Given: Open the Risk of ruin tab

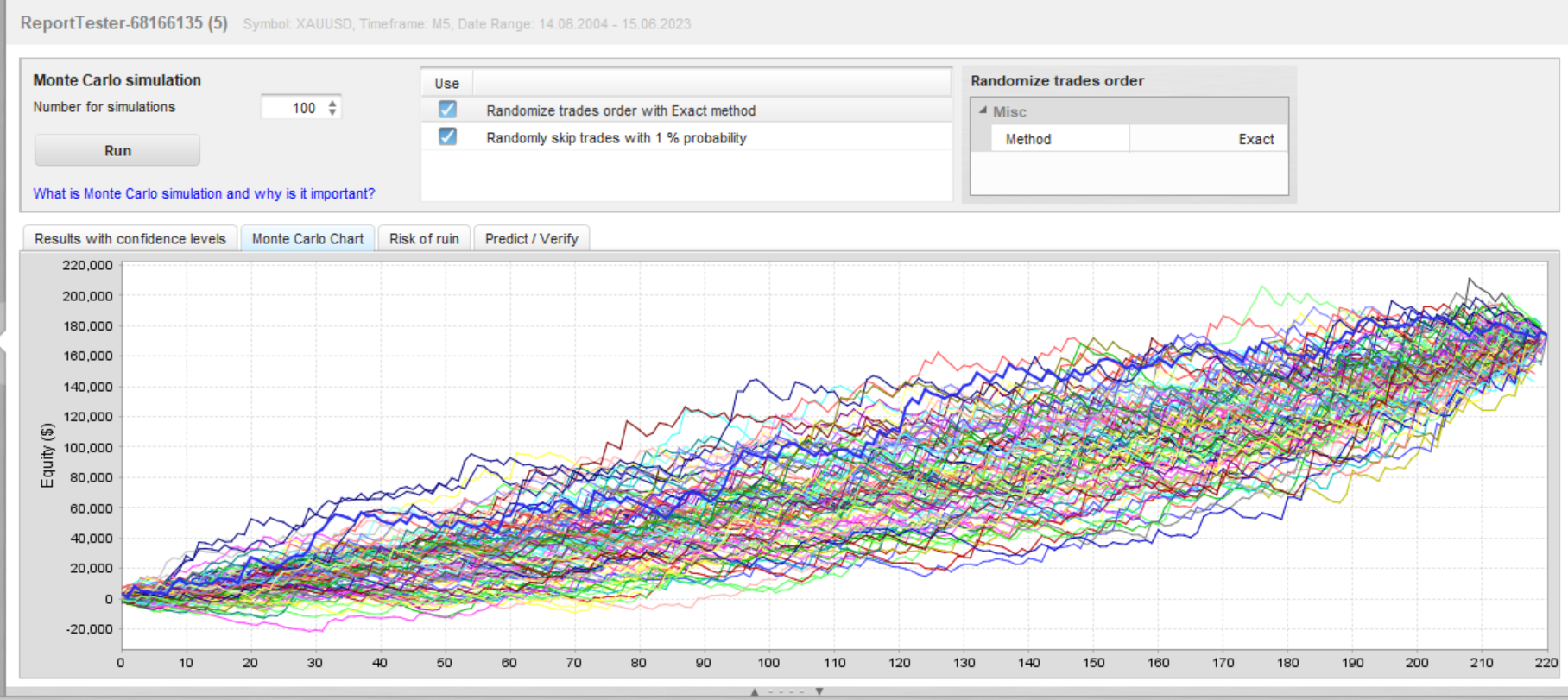Looking at the screenshot, I should (424, 239).
